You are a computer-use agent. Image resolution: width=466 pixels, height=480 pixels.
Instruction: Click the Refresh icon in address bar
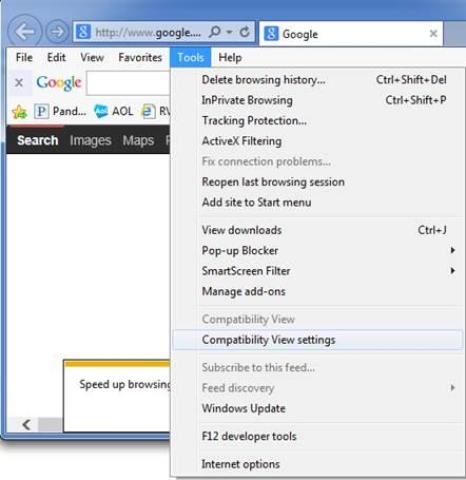245,32
